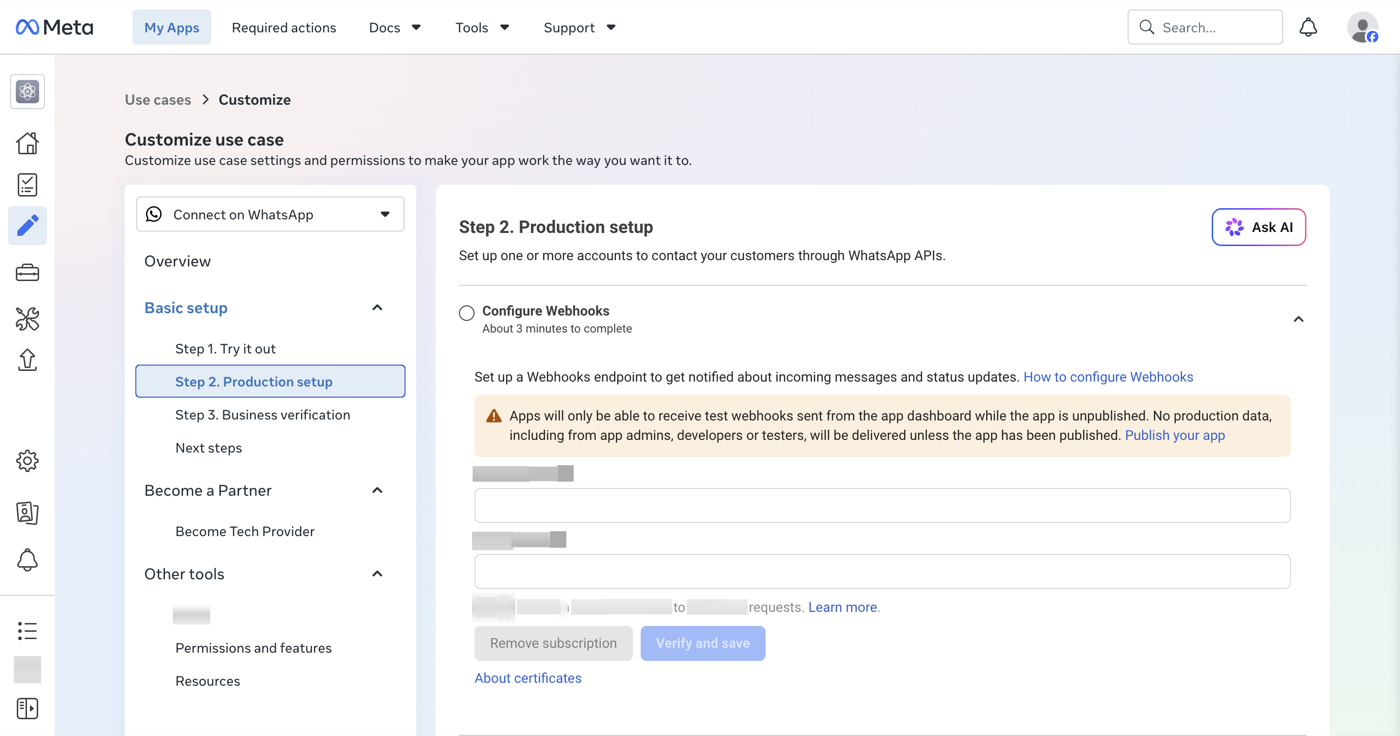Open the About certificates link
The image size is (1400, 736).
(528, 678)
